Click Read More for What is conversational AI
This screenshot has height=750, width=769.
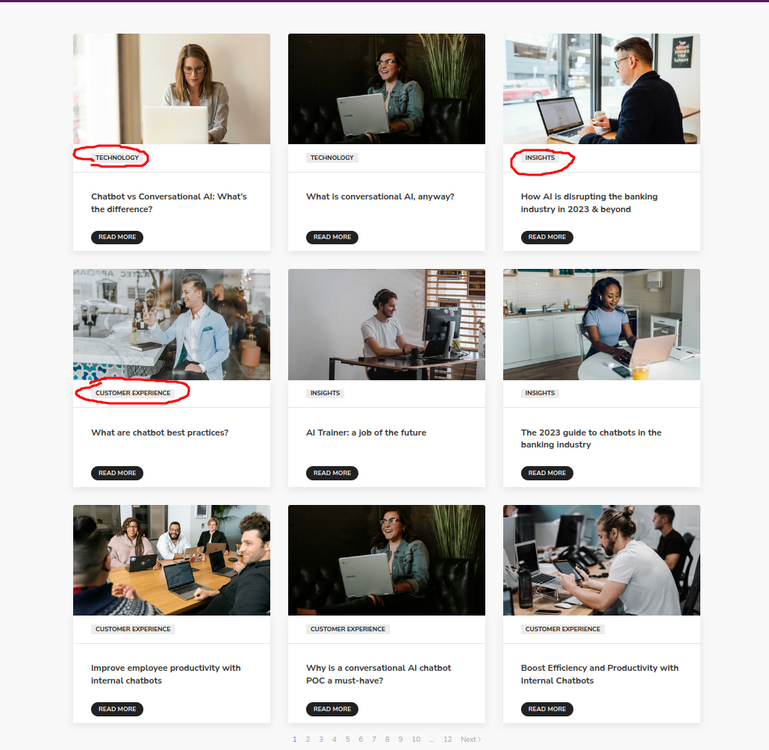332,237
